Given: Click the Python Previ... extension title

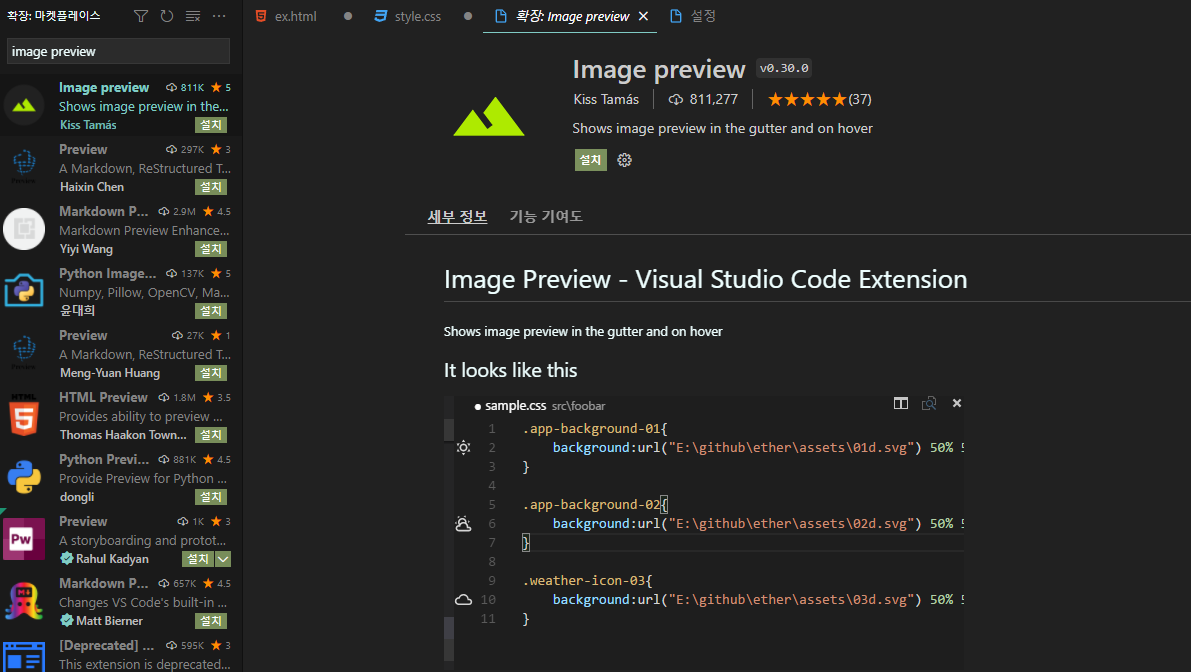Looking at the screenshot, I should click(x=104, y=459).
